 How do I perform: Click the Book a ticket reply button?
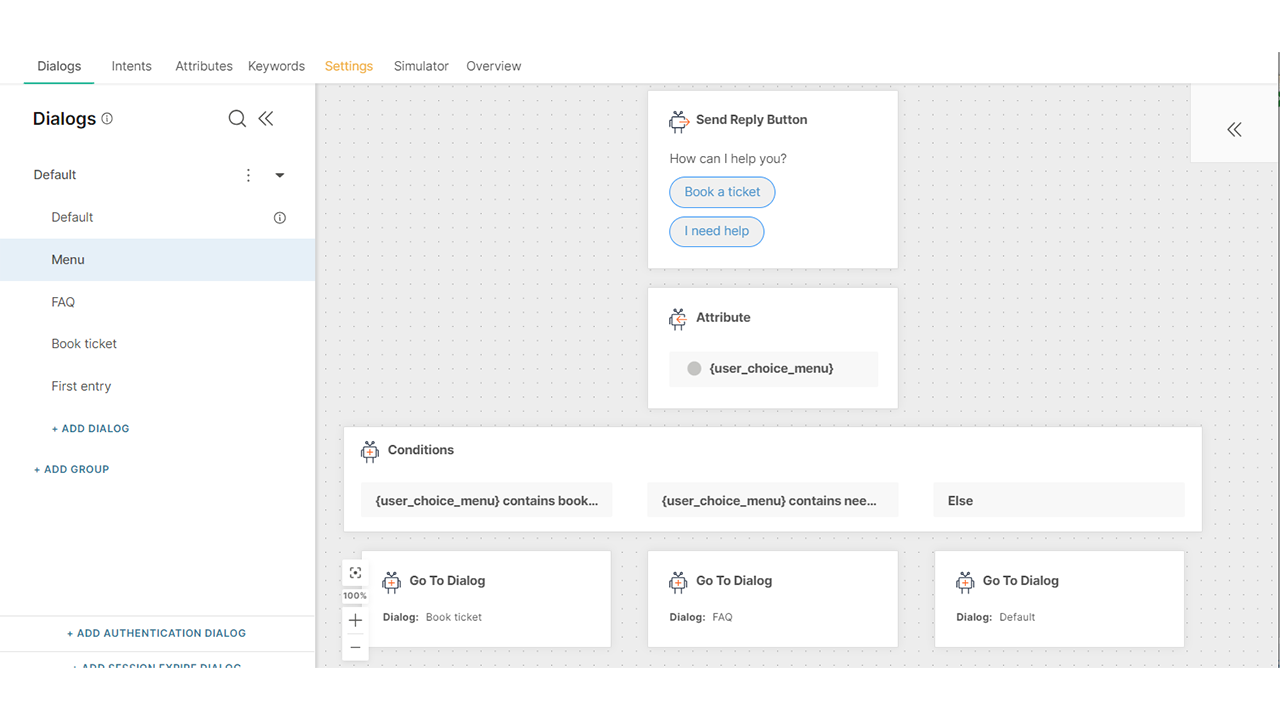(x=722, y=192)
